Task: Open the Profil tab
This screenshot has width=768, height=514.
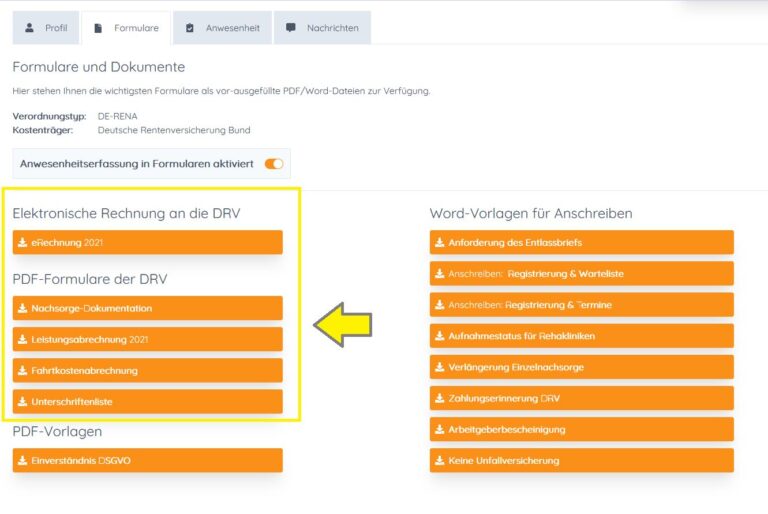Action: (x=46, y=28)
